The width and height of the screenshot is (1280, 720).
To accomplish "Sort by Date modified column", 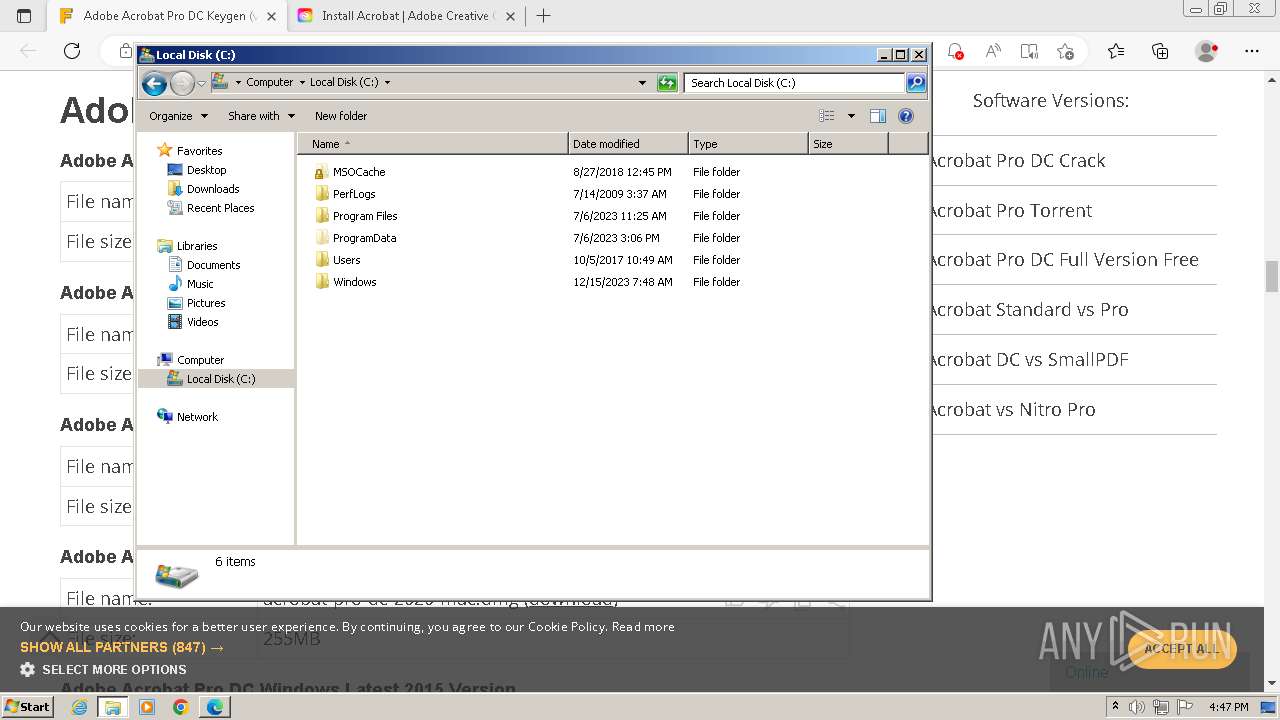I will tap(628, 144).
